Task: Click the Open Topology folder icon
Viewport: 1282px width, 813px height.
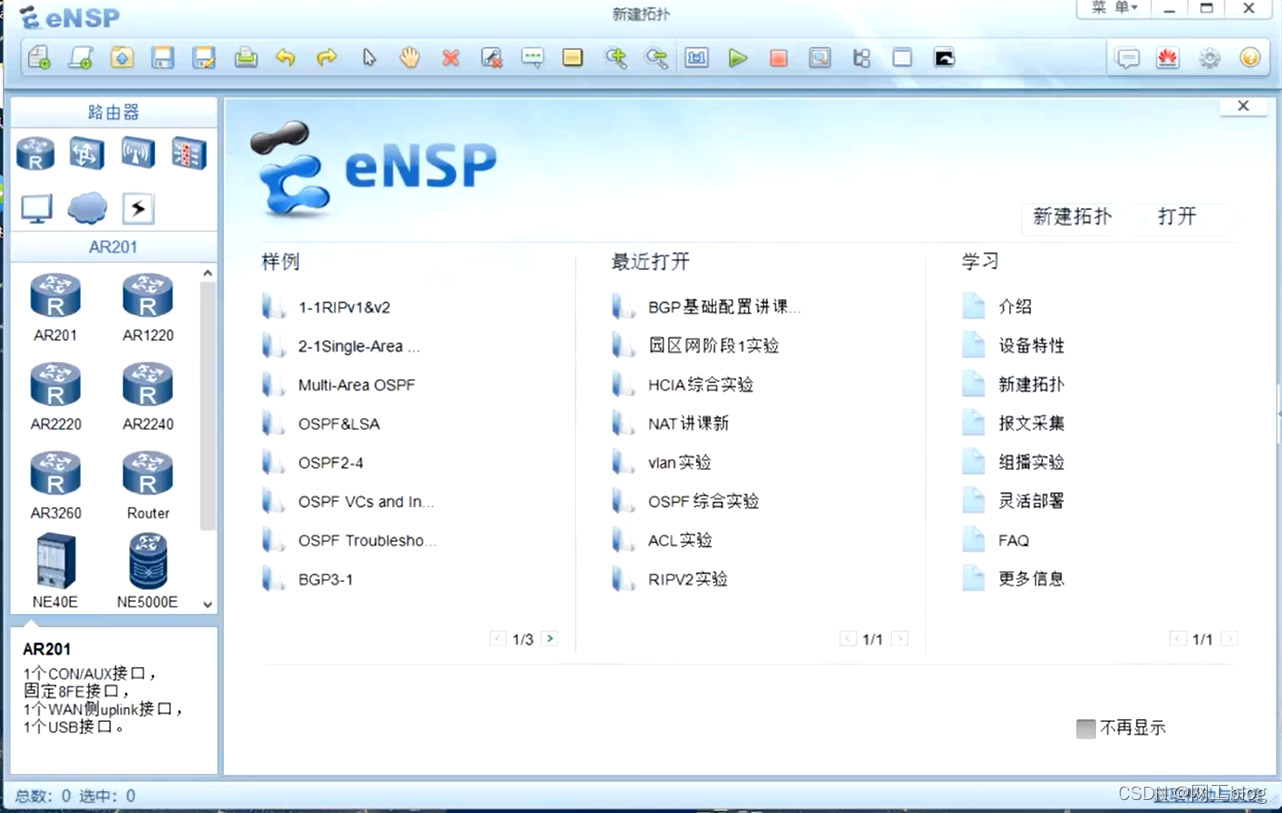Action: 121,57
